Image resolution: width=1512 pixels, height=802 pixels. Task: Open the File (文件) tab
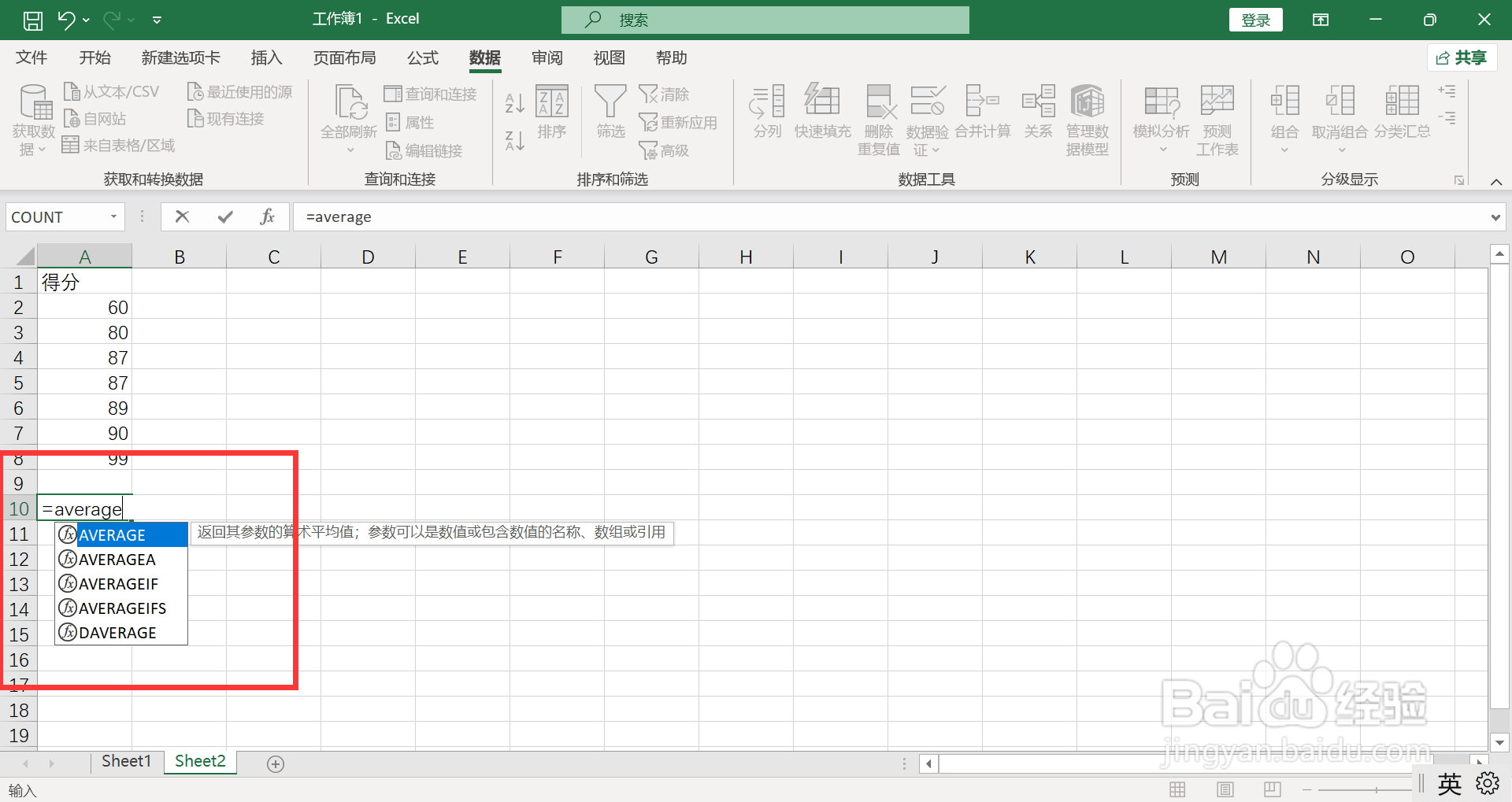tap(31, 57)
